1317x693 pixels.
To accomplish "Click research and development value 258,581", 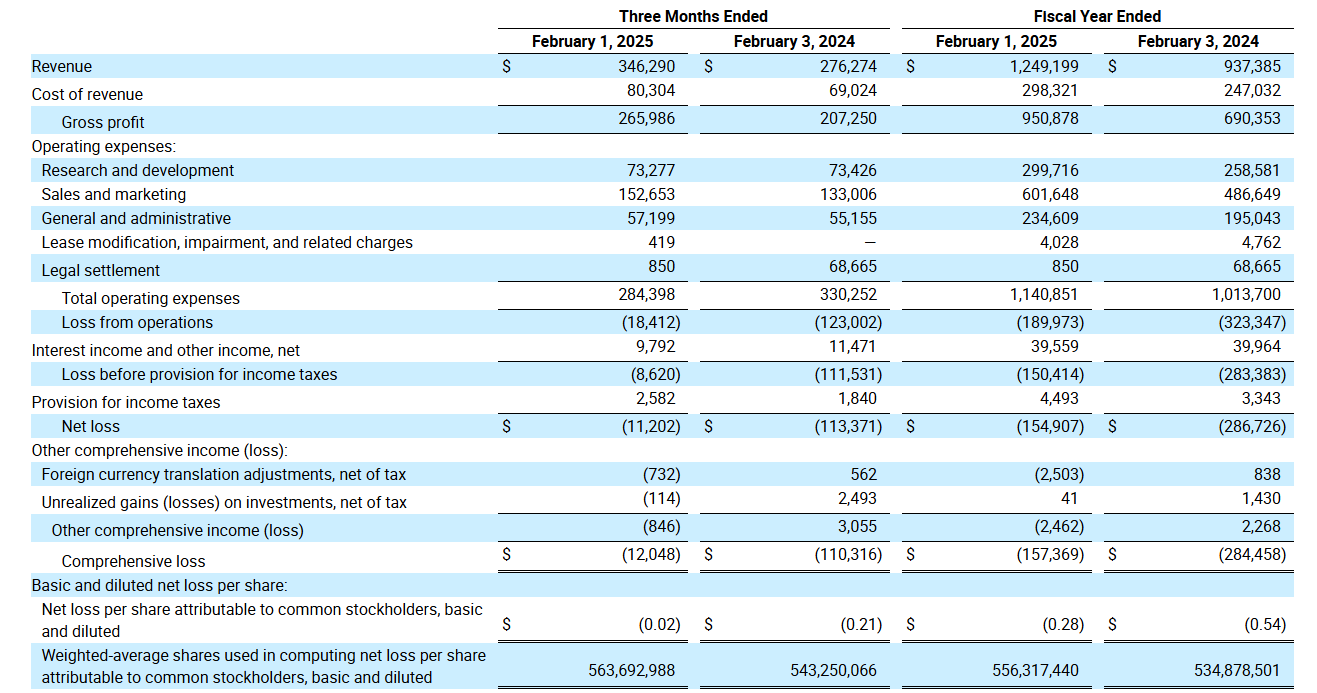I will pos(1252,170).
